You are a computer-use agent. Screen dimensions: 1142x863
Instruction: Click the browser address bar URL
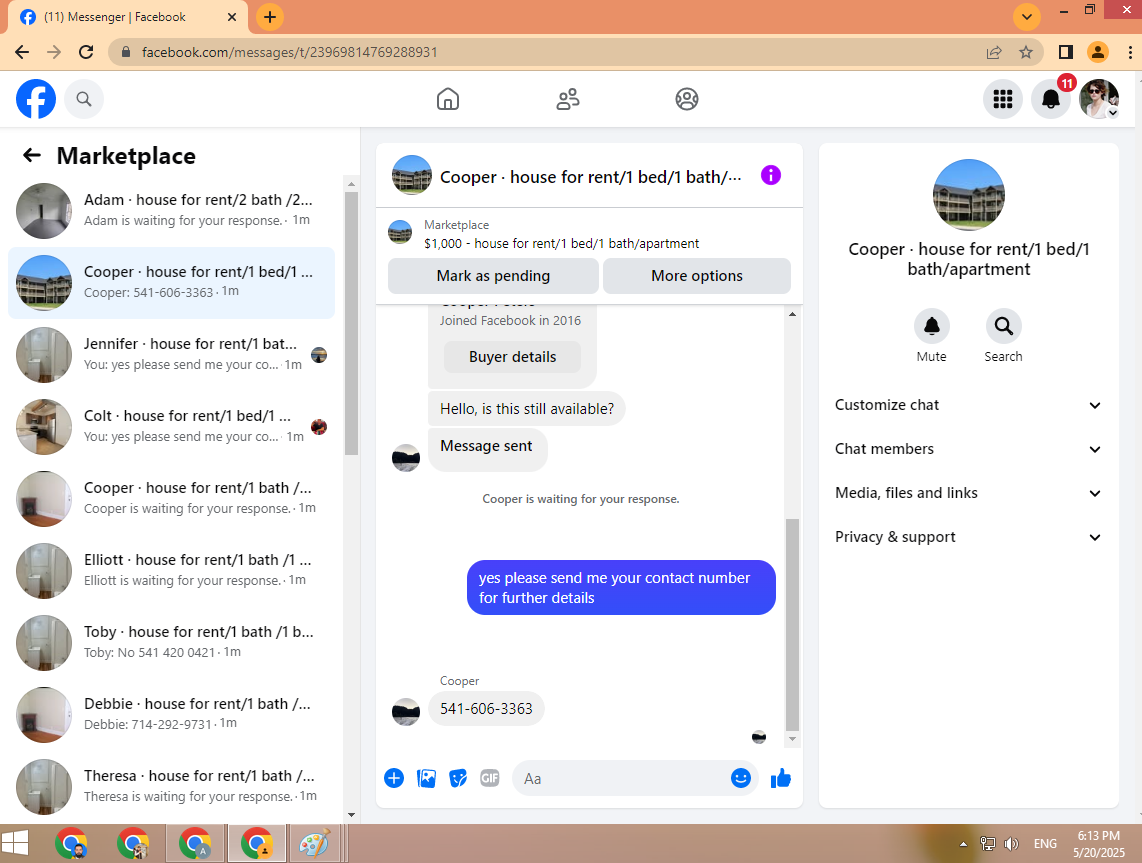point(289,52)
